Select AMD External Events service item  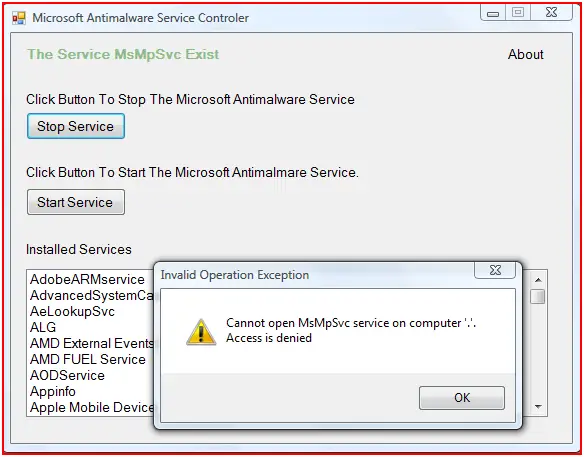(x=92, y=343)
